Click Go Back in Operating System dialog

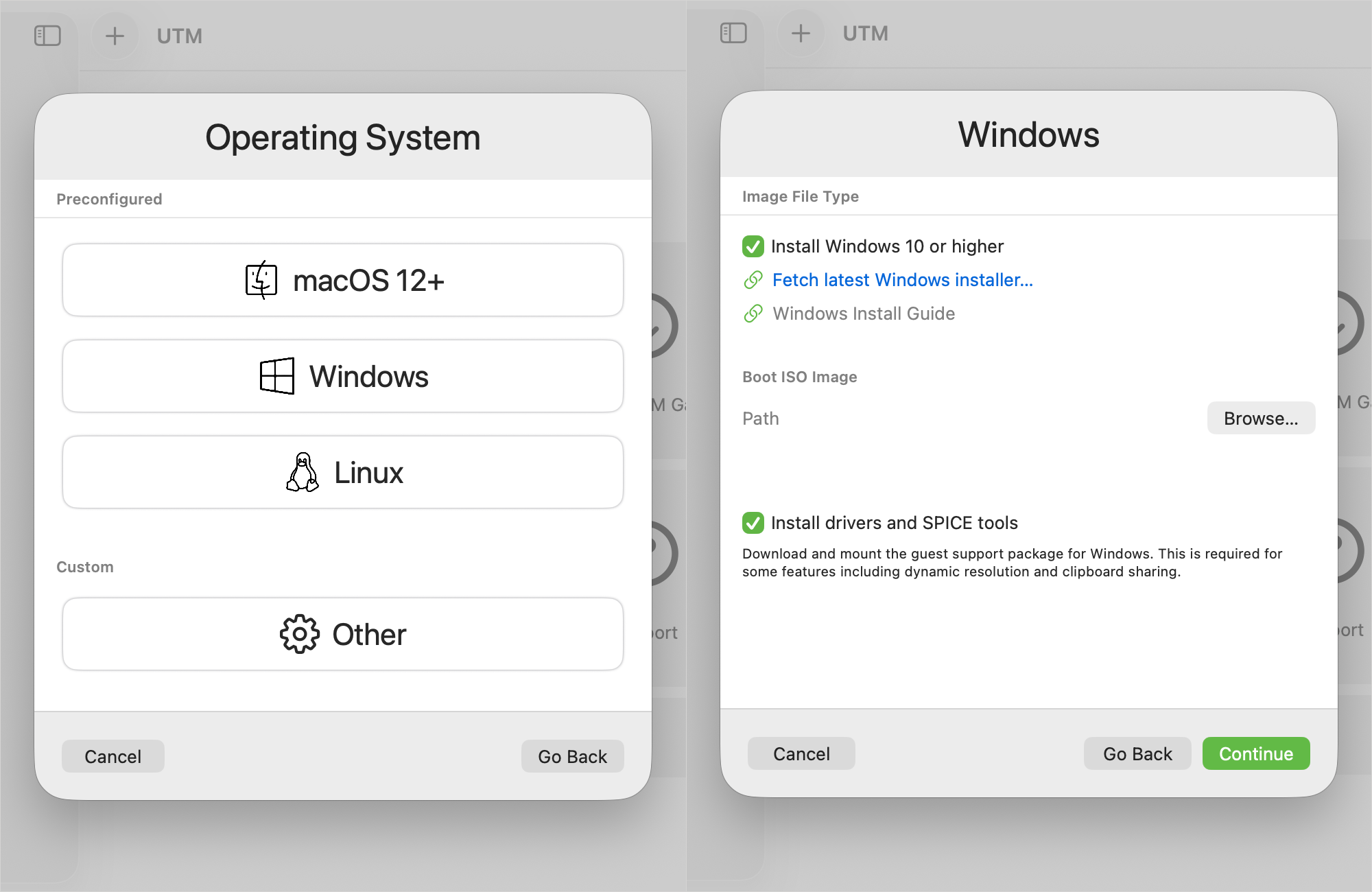[x=572, y=757]
